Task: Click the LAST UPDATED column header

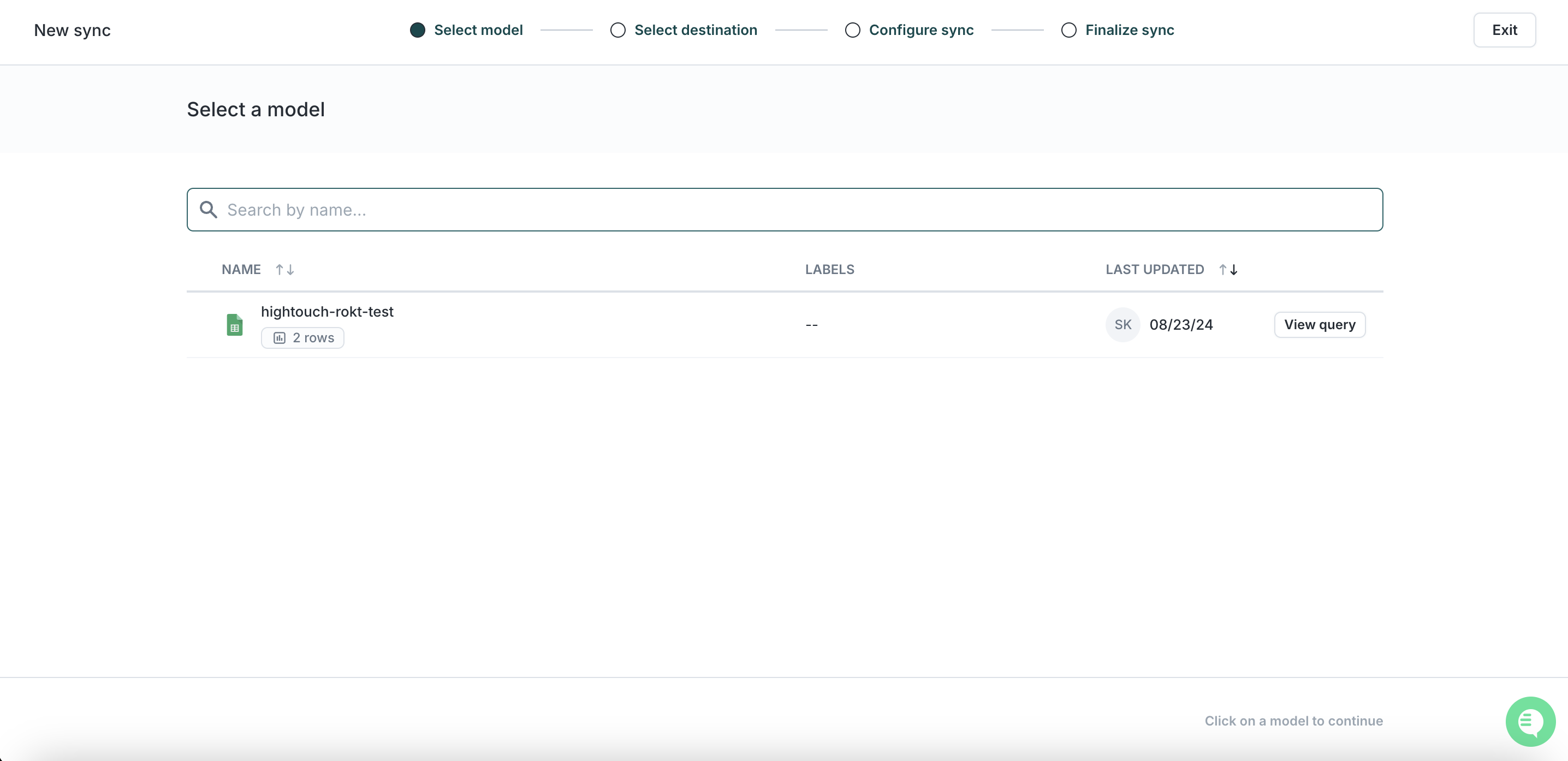Action: click(1155, 270)
